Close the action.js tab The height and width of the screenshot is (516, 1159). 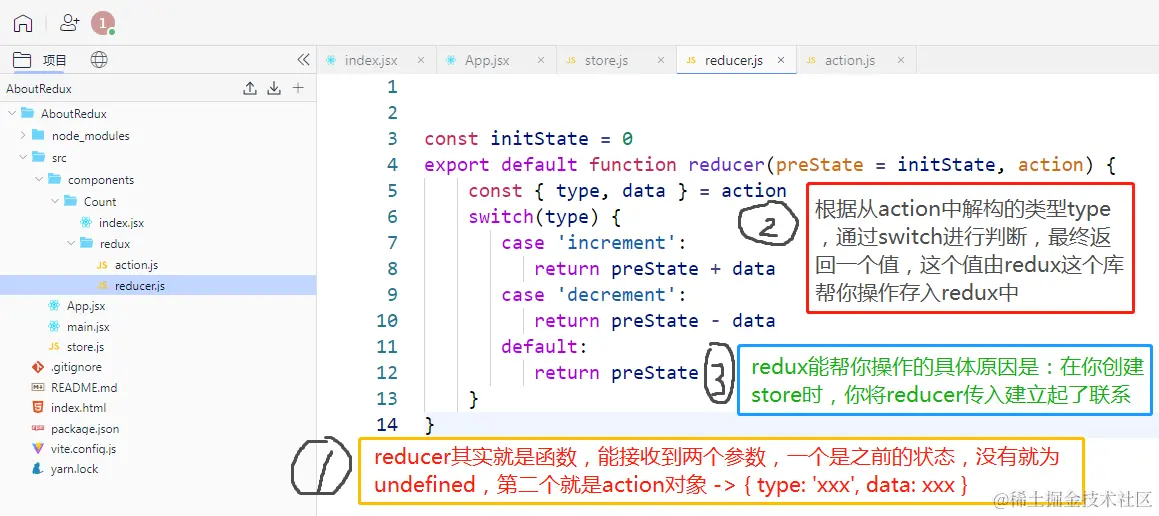pyautogui.click(x=901, y=61)
